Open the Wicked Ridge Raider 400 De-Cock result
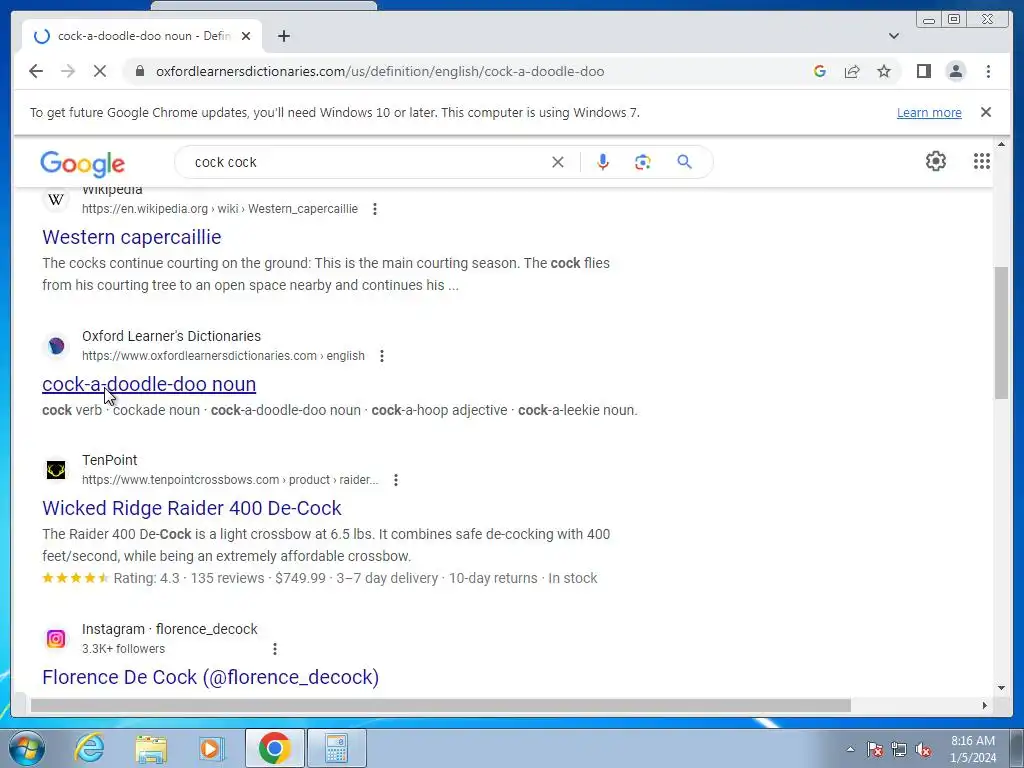Image resolution: width=1024 pixels, height=768 pixels. click(x=192, y=508)
